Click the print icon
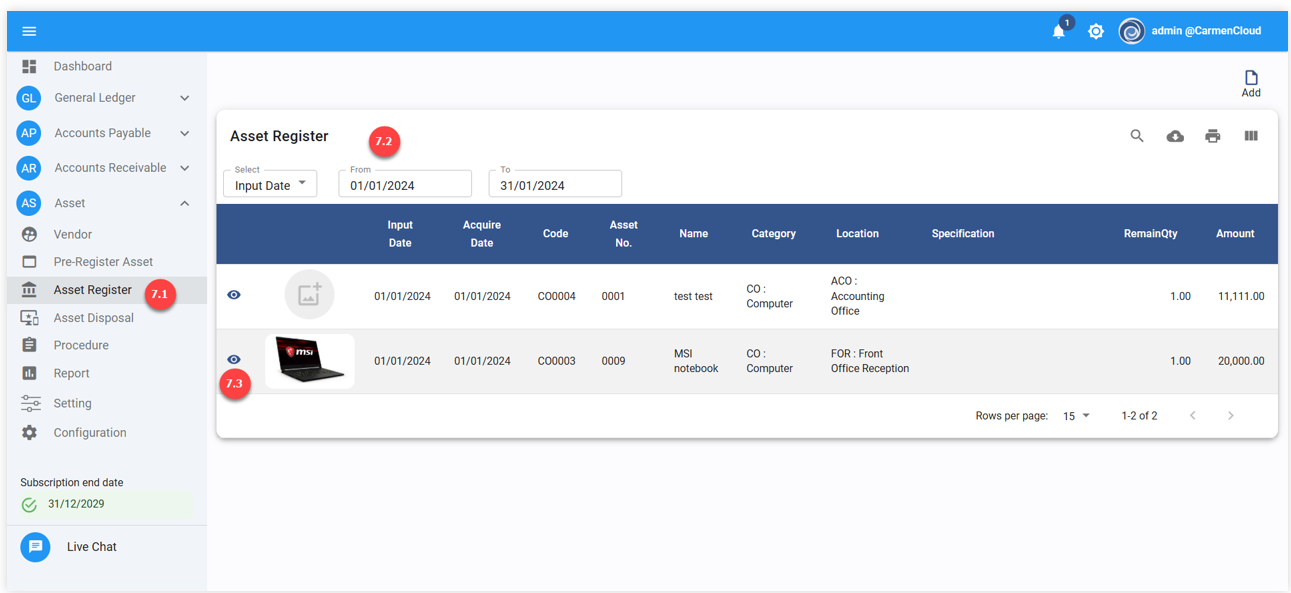Viewport: 1291px width, 593px height. click(x=1213, y=136)
